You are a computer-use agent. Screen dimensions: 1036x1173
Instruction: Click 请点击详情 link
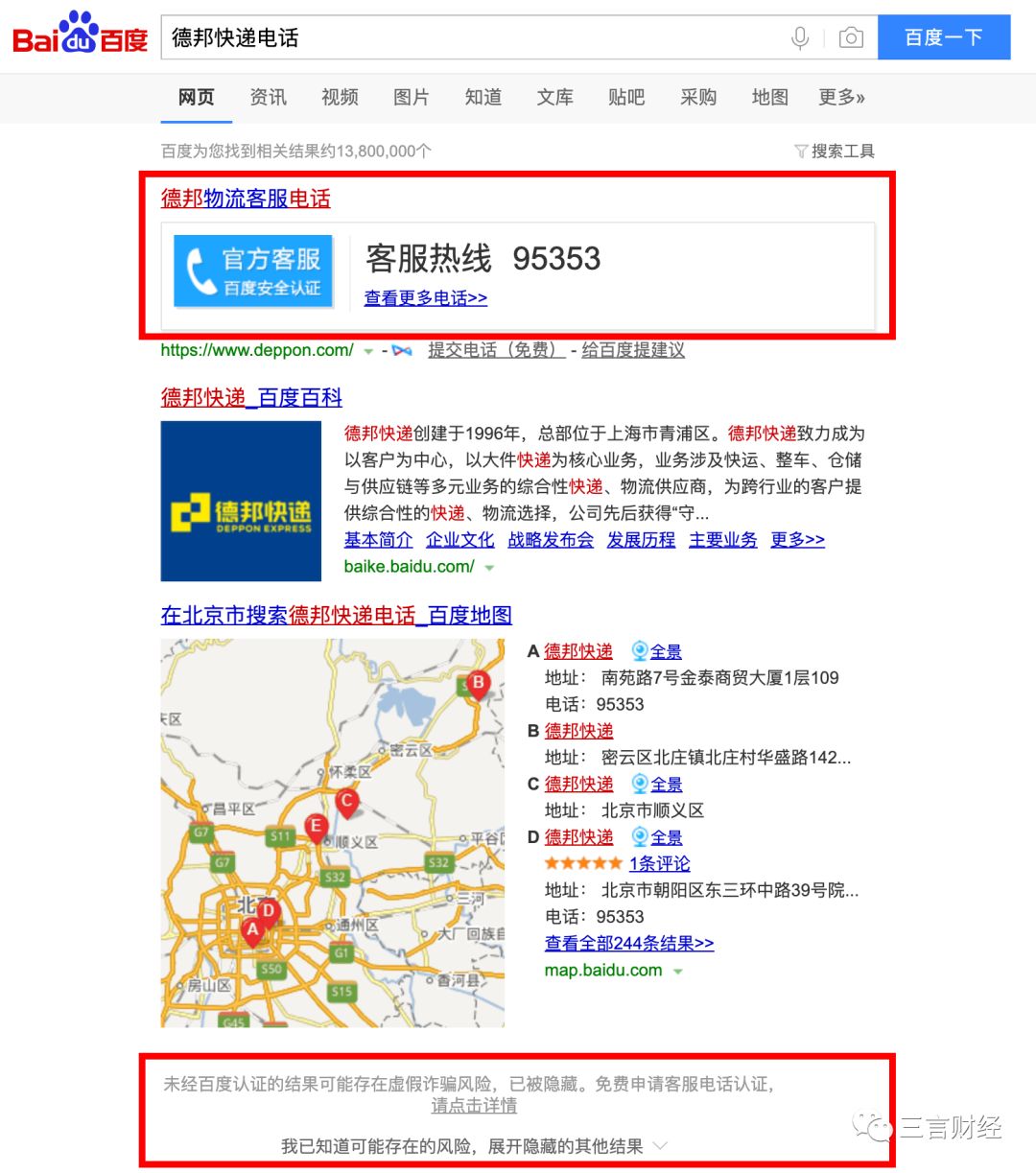[x=474, y=1106]
